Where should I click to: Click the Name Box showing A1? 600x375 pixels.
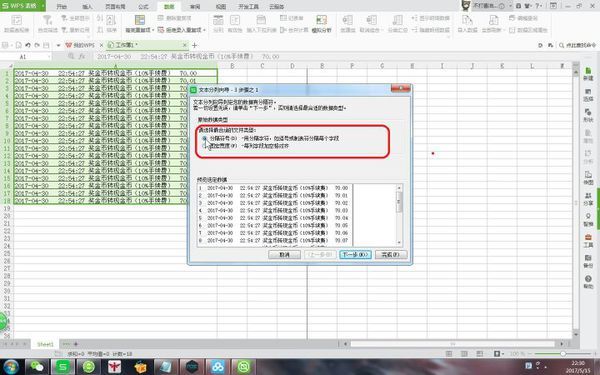tap(25, 57)
